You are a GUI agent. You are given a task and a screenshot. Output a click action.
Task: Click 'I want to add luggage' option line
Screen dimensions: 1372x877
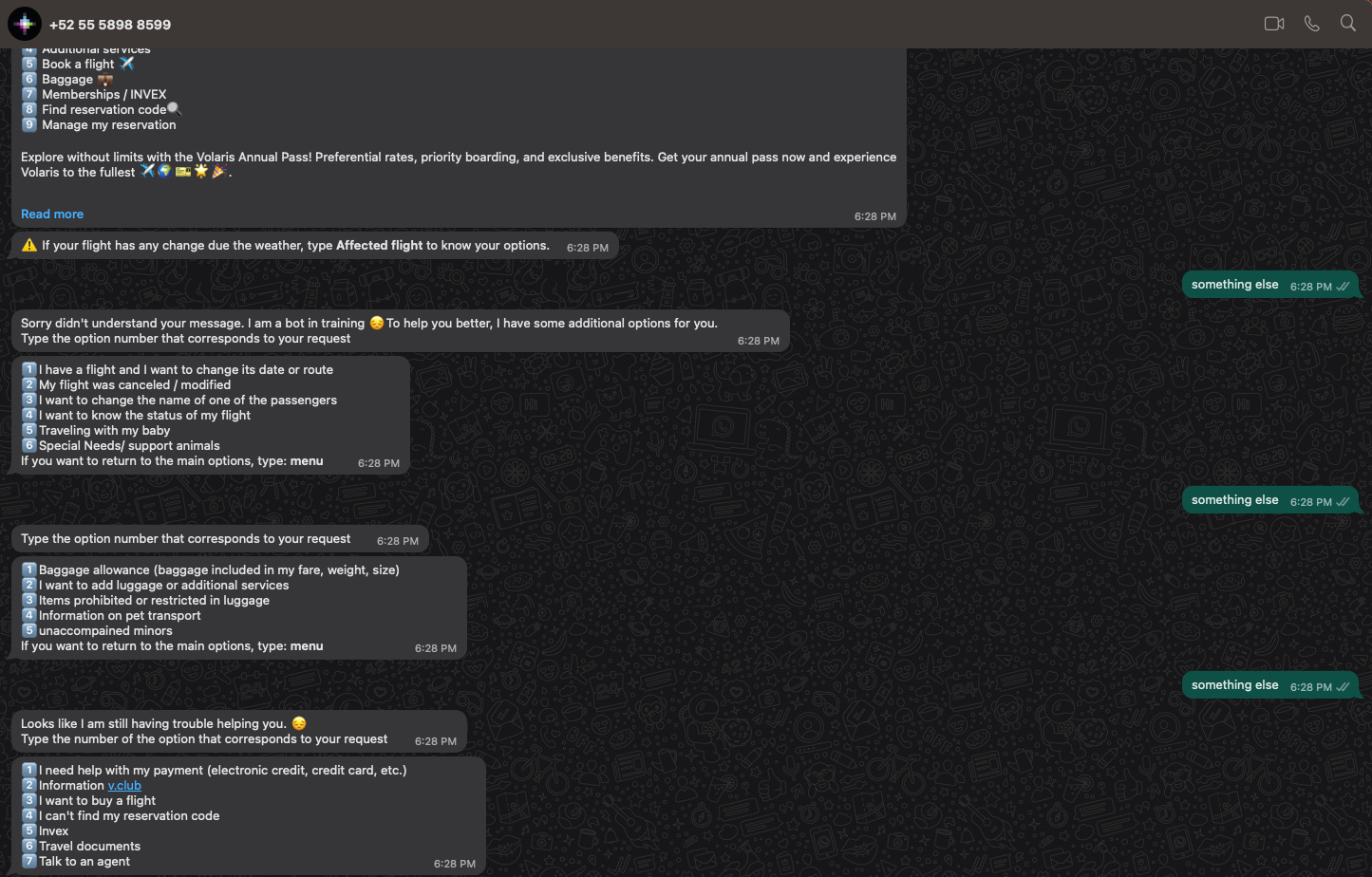click(x=155, y=586)
